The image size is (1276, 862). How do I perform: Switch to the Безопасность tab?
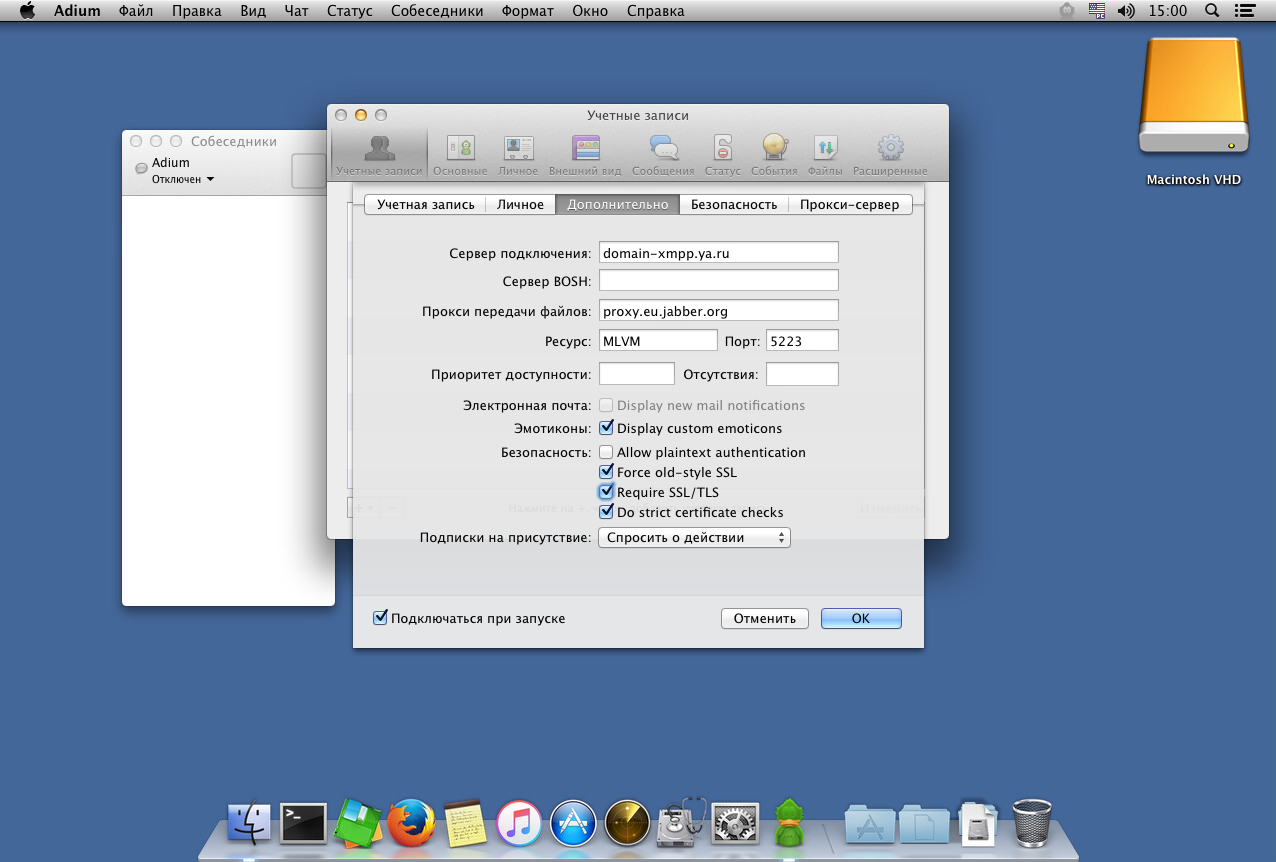click(733, 204)
